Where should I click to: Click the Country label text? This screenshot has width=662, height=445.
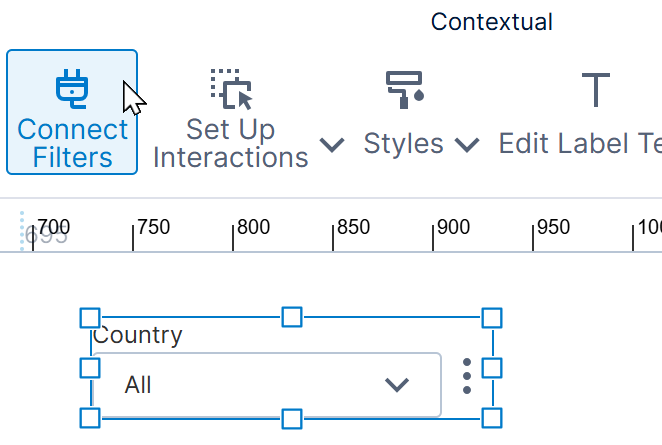138,336
